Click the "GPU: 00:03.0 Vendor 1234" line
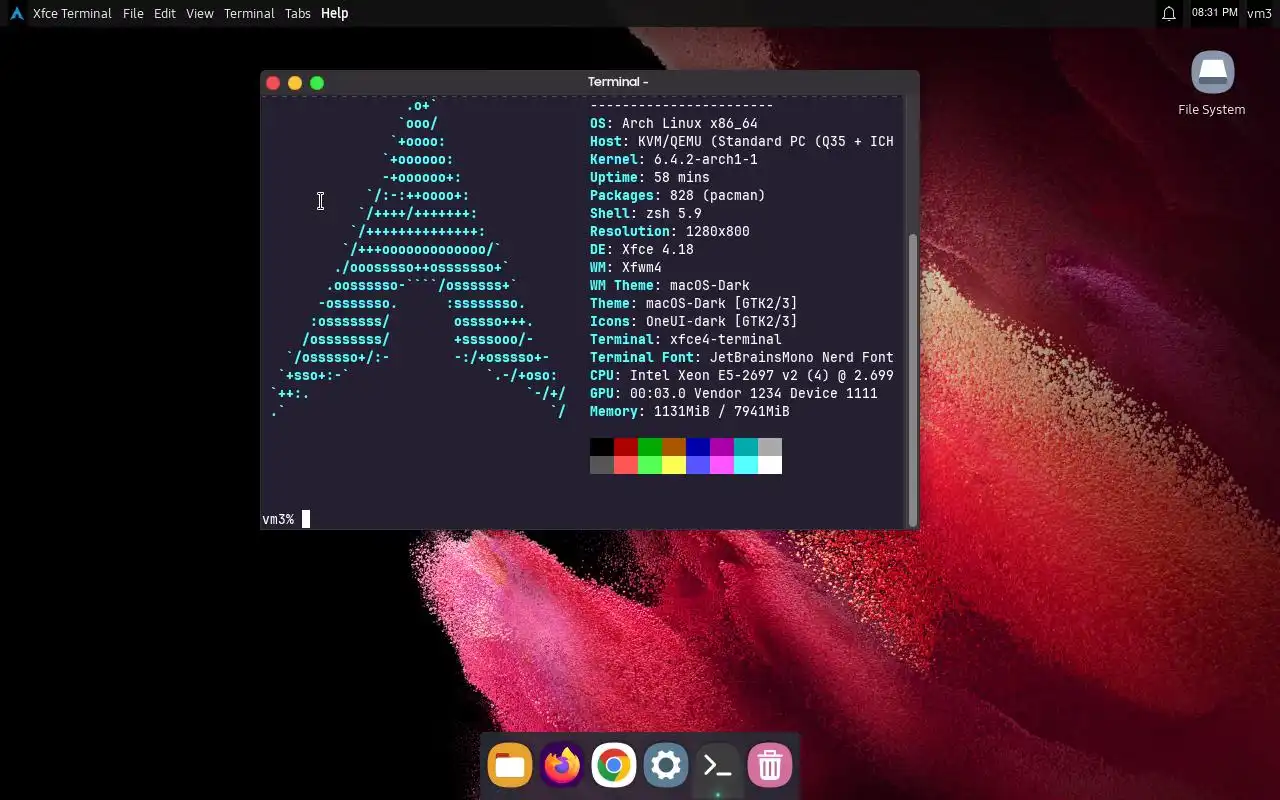The image size is (1280, 800). (x=734, y=394)
